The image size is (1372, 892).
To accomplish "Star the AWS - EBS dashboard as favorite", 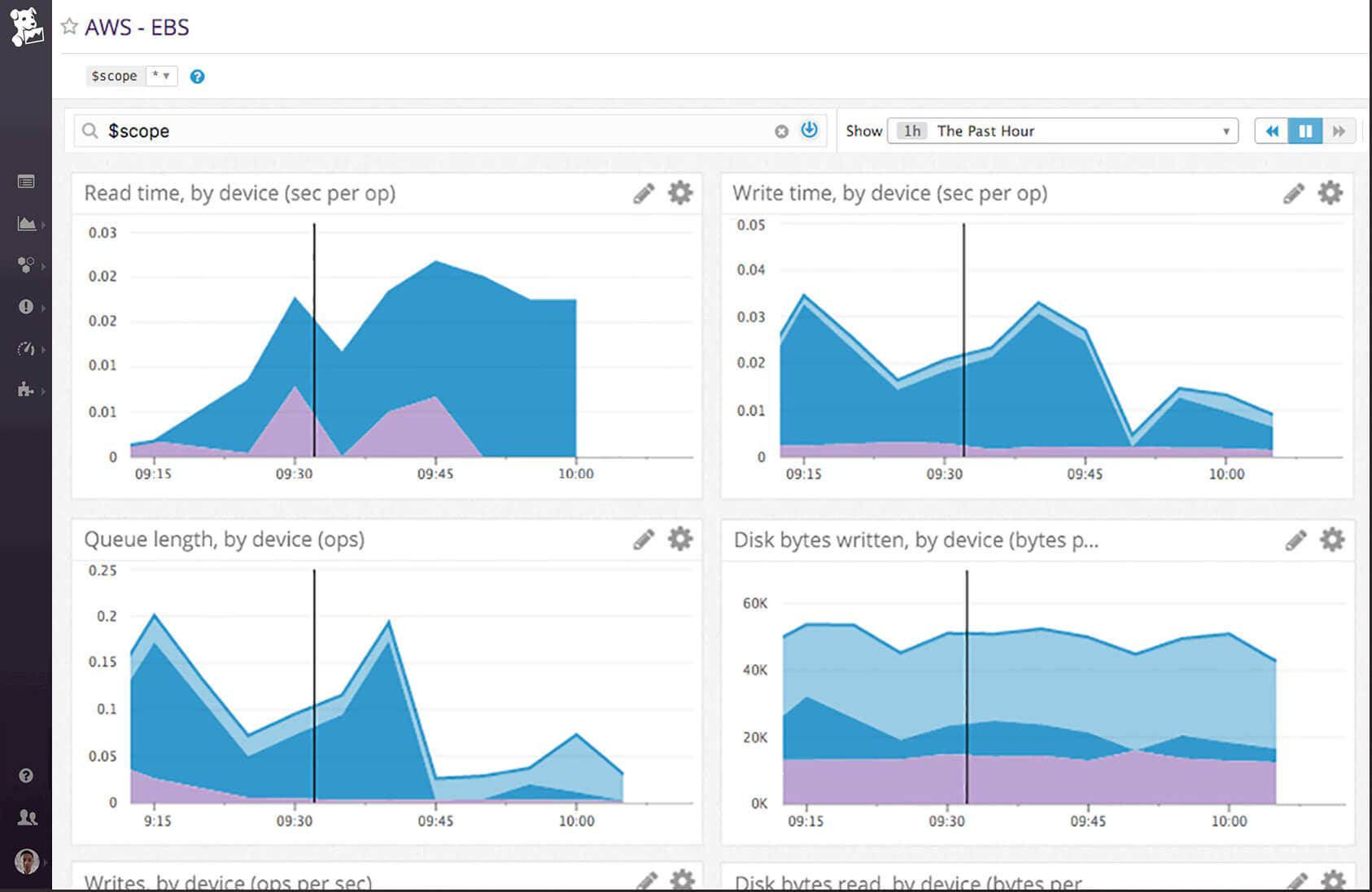I will (71, 26).
